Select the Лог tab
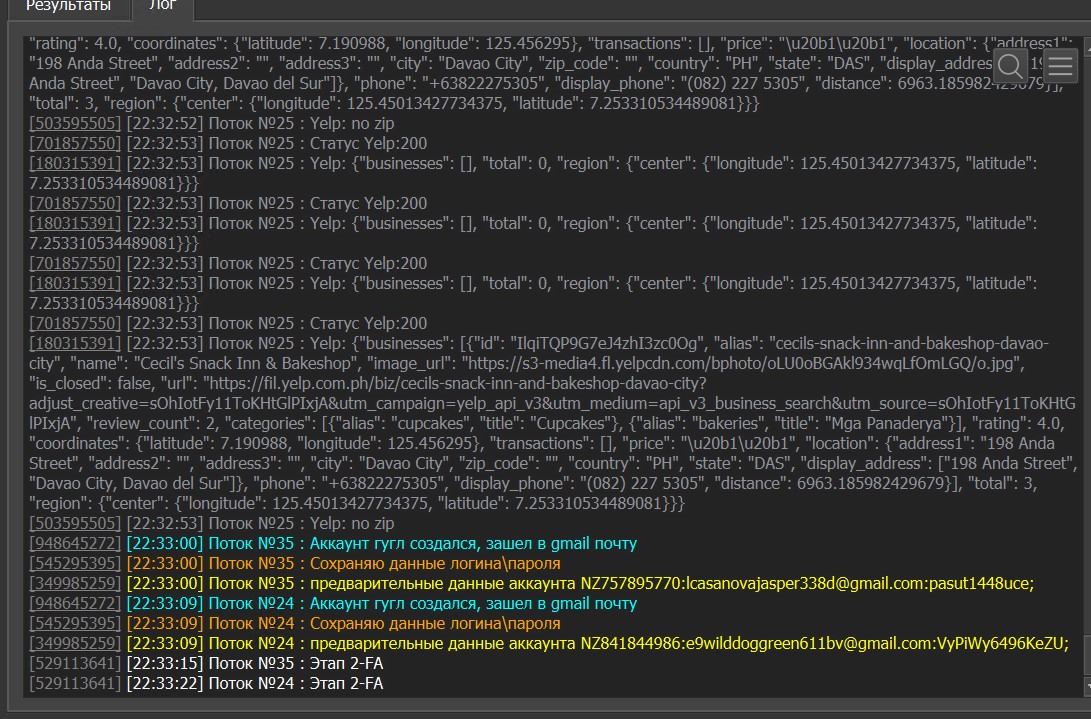Screen dimensions: 1091x719 click(163, 7)
